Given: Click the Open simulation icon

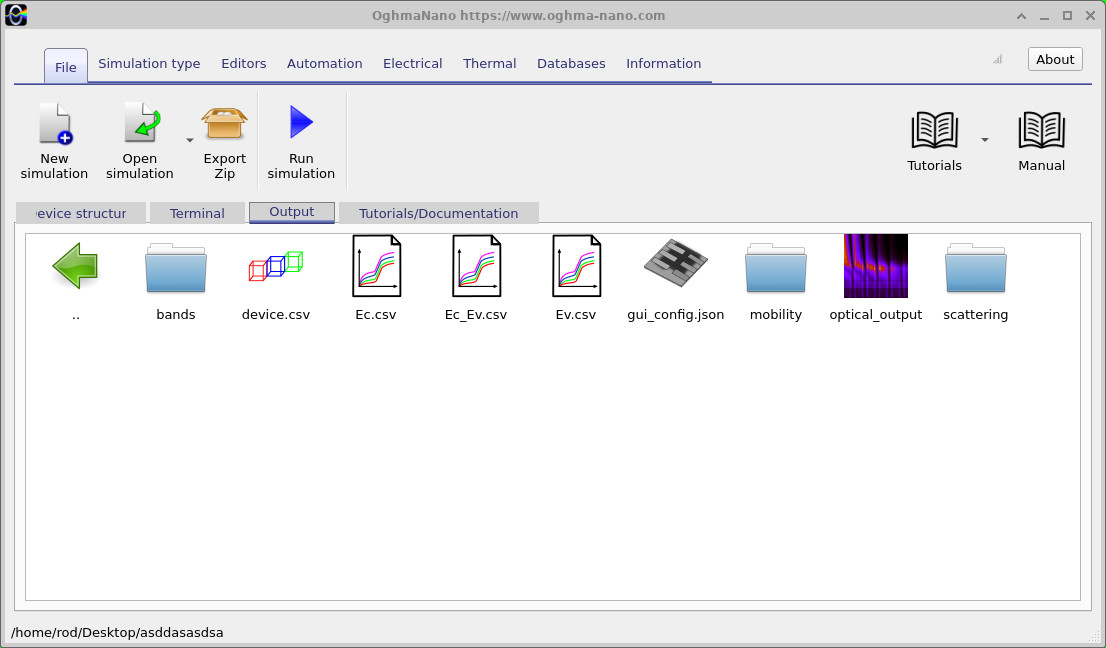Looking at the screenshot, I should [x=142, y=123].
